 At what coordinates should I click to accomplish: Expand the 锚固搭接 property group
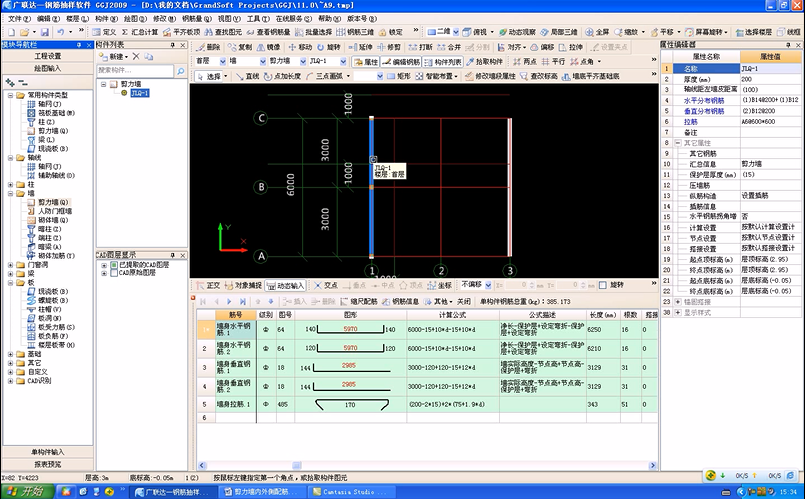pos(678,302)
